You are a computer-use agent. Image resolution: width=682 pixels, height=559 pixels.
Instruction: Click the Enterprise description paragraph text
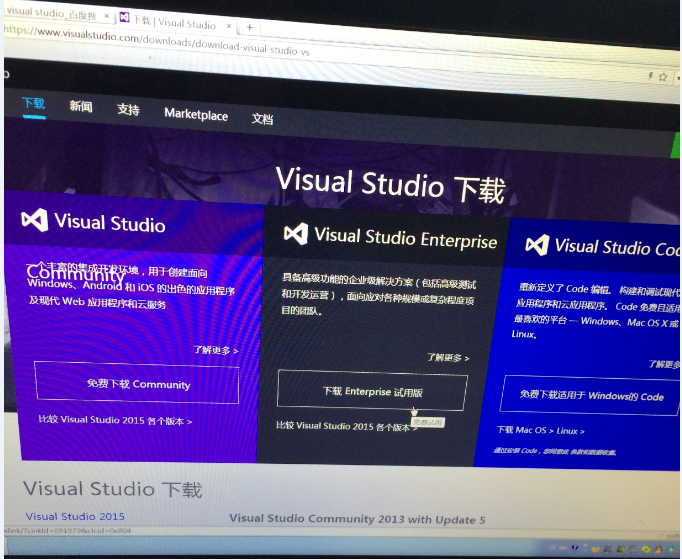pyautogui.click(x=378, y=295)
